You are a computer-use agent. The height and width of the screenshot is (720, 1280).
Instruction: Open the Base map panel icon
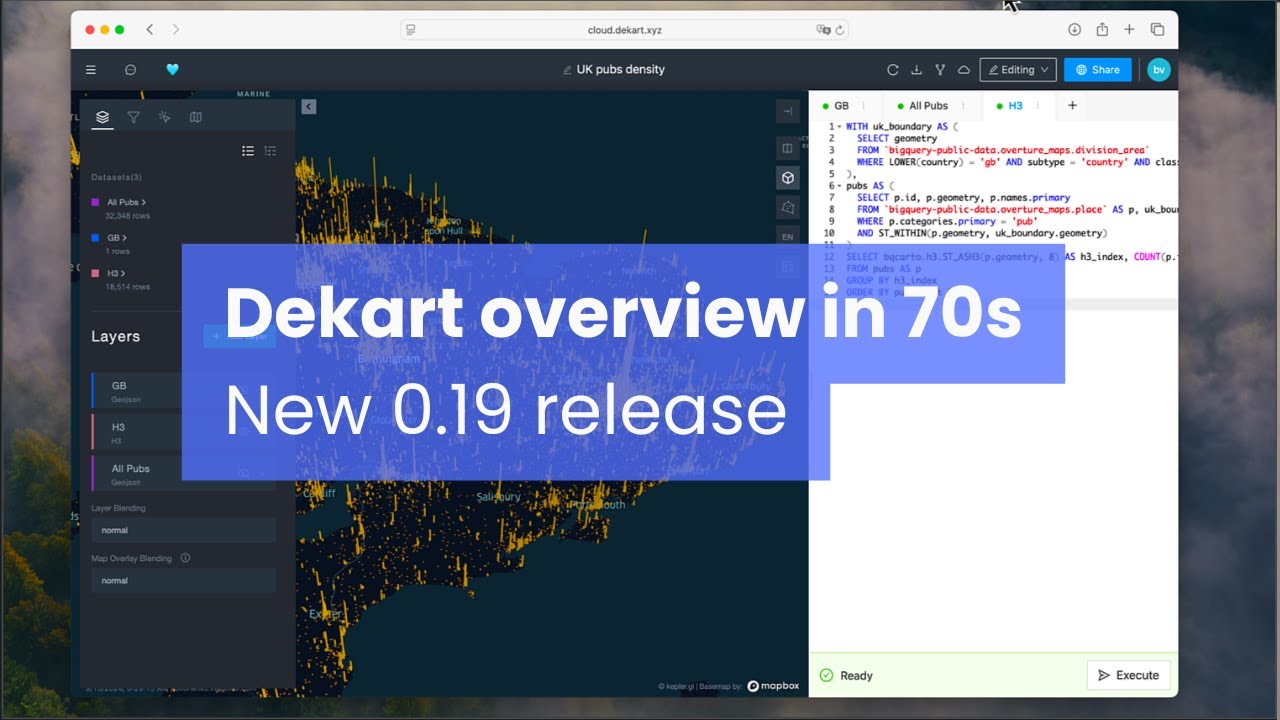tap(195, 117)
